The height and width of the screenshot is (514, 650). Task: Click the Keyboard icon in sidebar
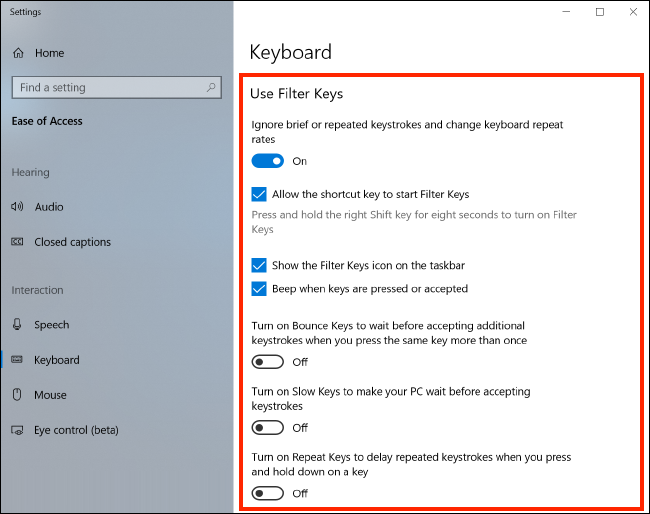pyautogui.click(x=17, y=359)
